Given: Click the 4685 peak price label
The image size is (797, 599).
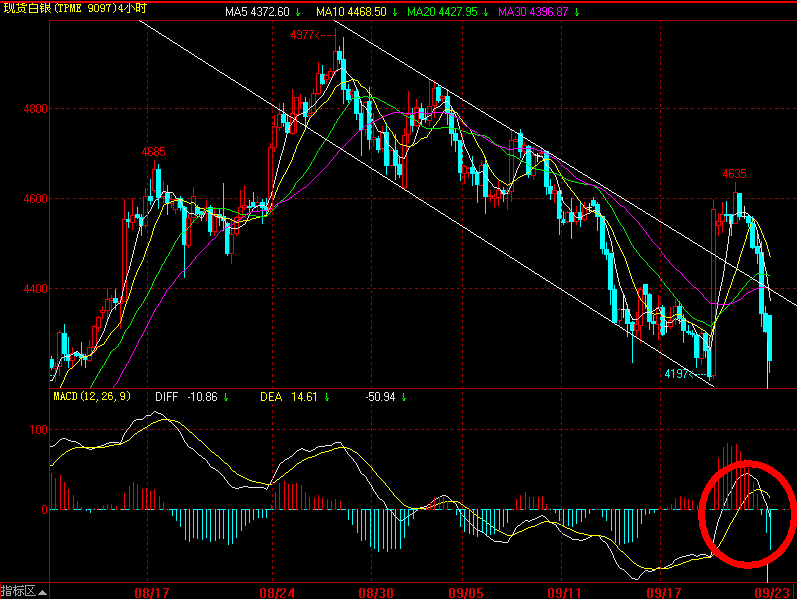Looking at the screenshot, I should click(154, 152).
